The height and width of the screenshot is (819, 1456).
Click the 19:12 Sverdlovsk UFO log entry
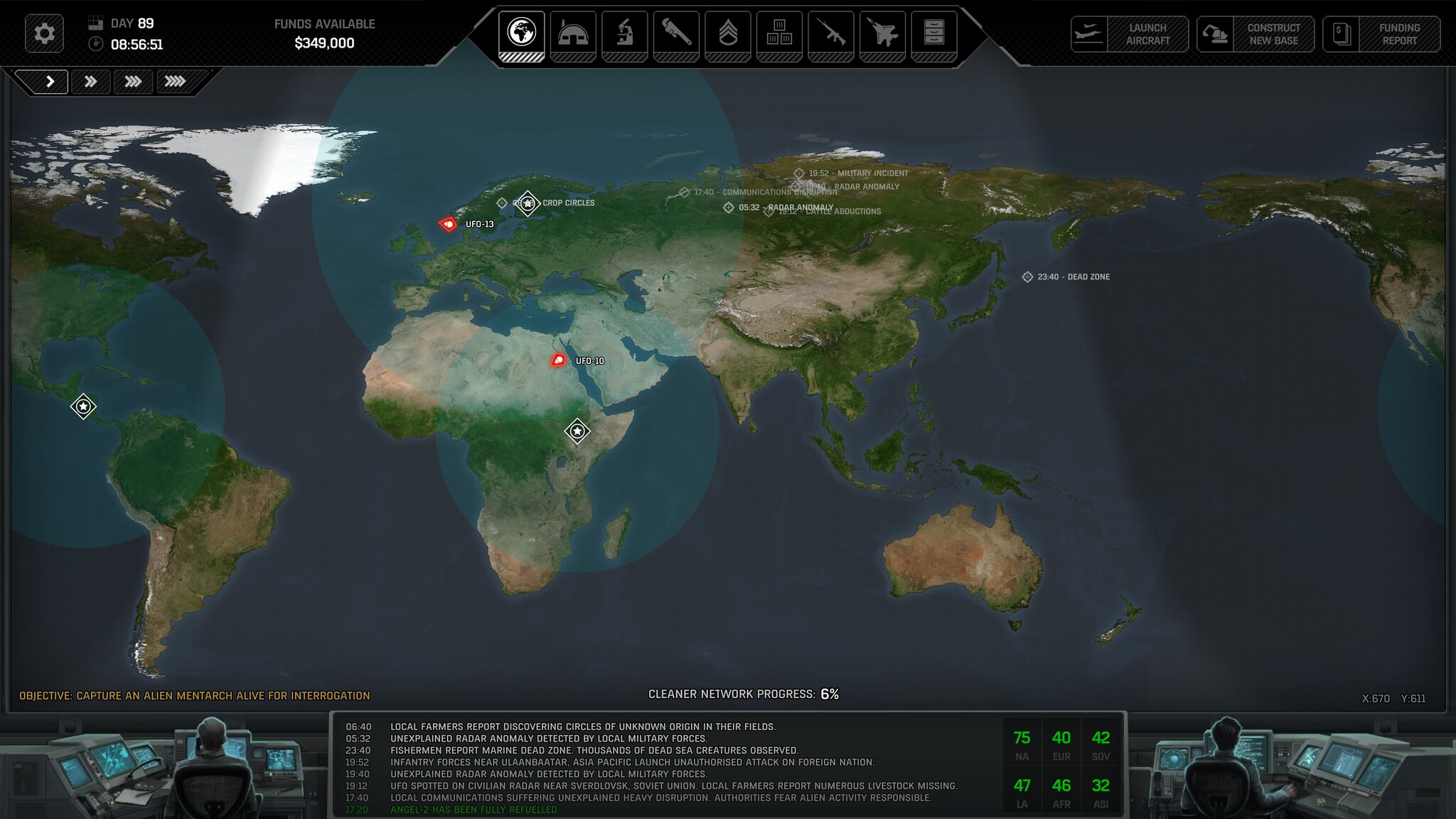(652, 786)
